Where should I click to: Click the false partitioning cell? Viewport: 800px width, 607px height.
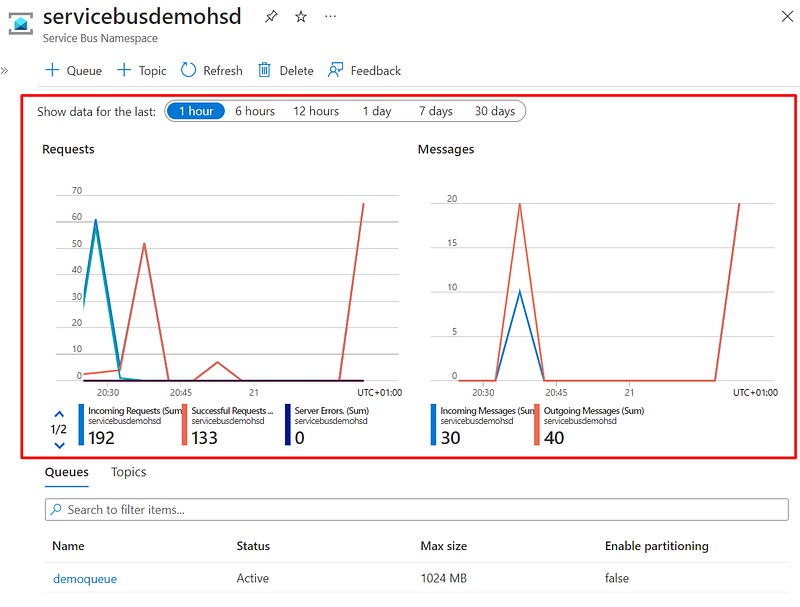click(x=617, y=578)
